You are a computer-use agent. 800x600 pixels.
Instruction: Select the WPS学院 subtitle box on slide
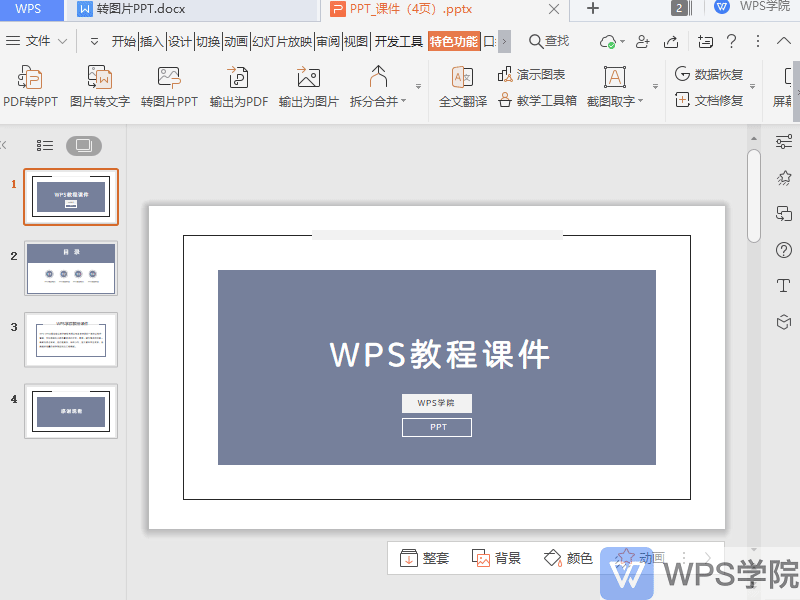[x=437, y=403]
